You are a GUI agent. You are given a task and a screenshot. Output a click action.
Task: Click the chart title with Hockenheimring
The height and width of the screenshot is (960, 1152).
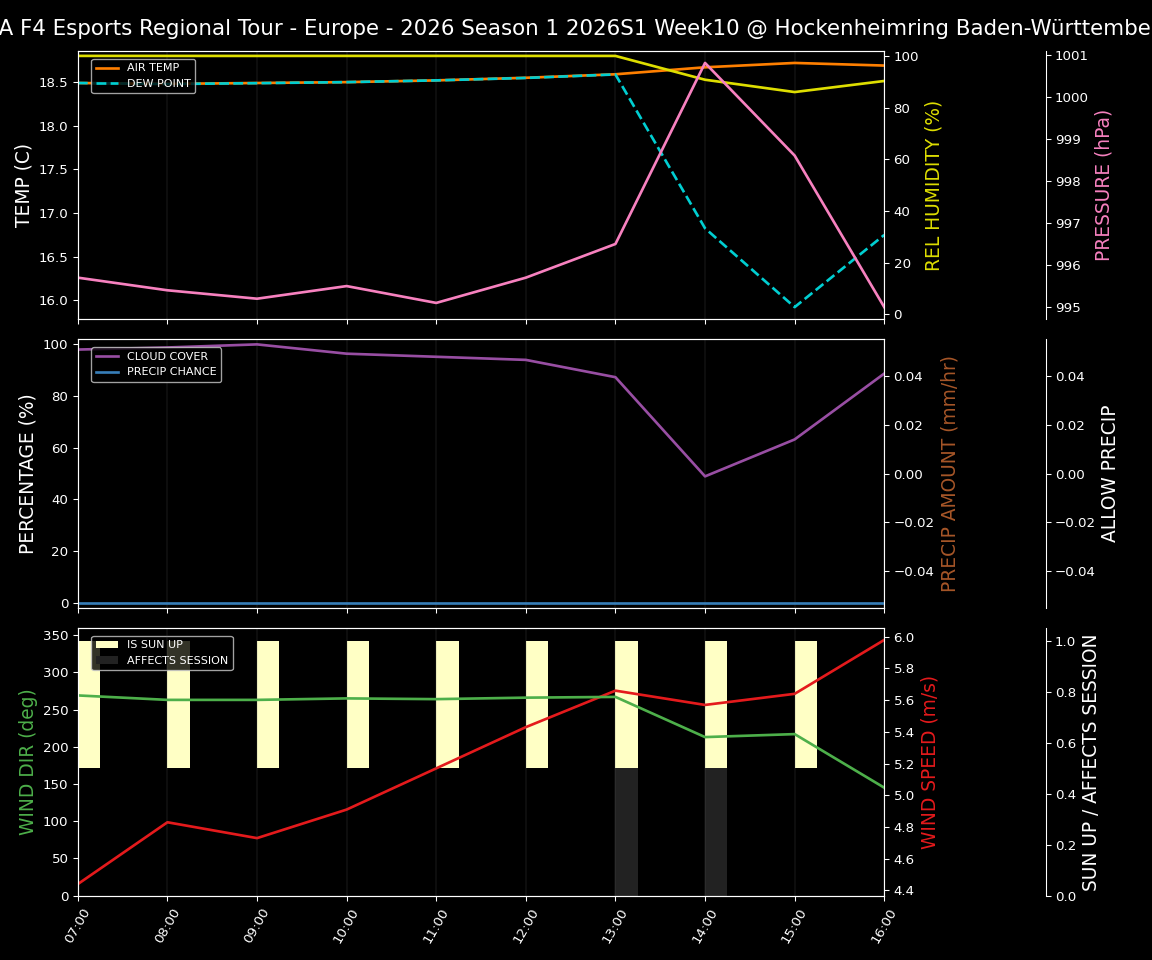pyautogui.click(x=576, y=27)
